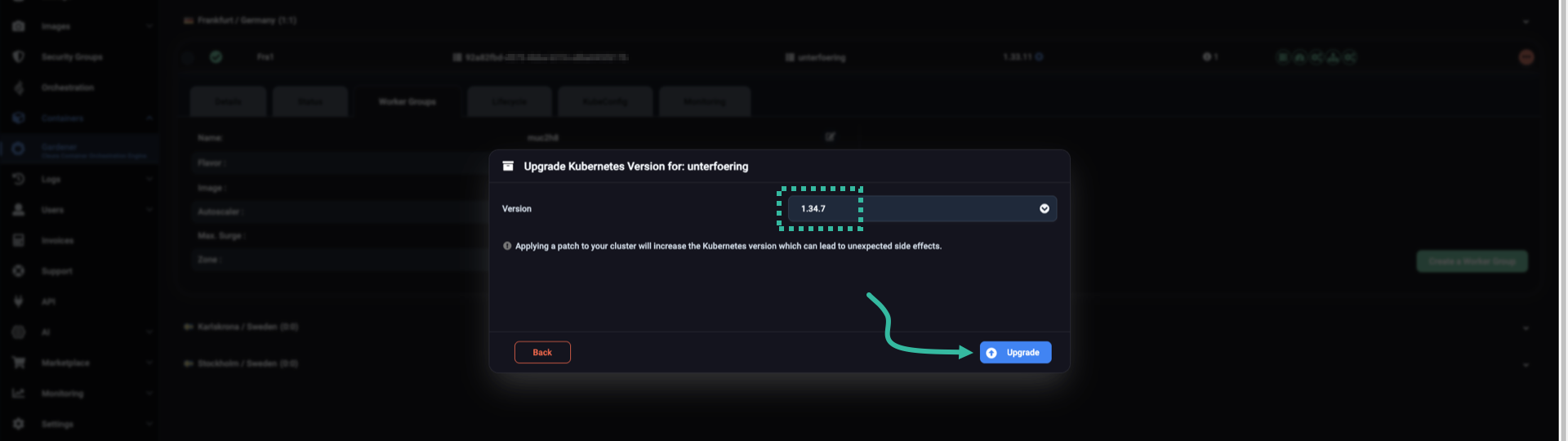Screen dimensions: 1568x441
Task: Open Containers section in the sidebar
Action: 62,118
